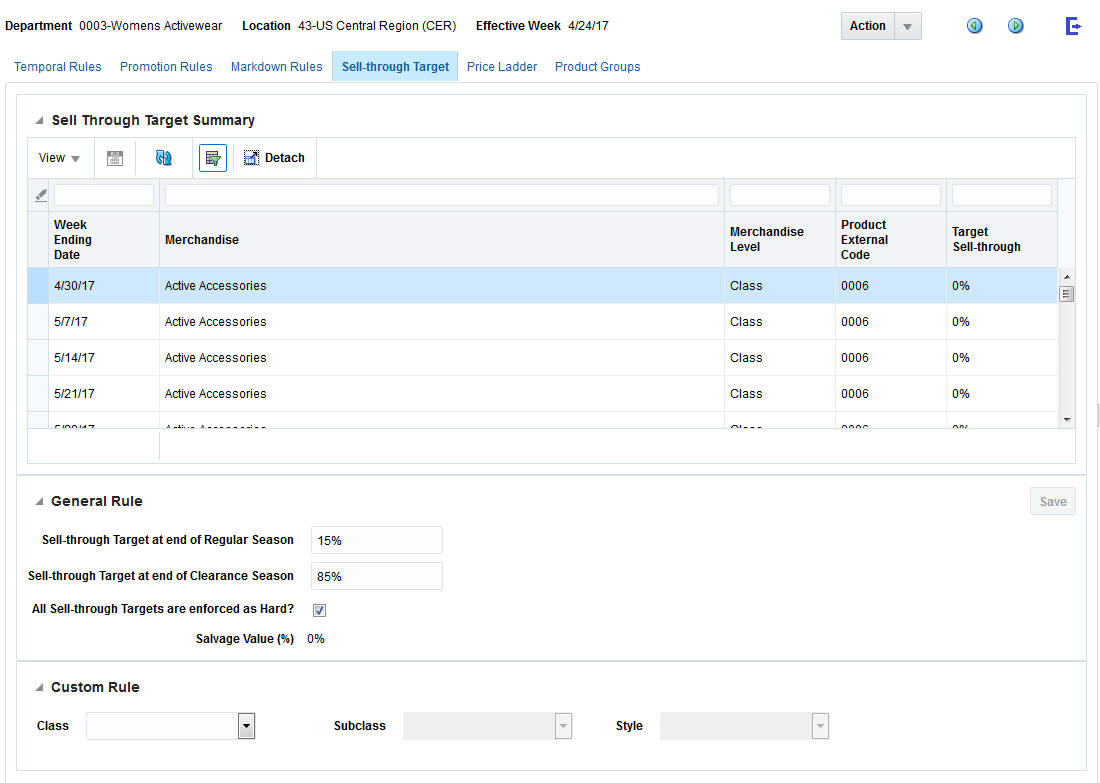The width and height of the screenshot is (1100, 783).
Task: Click the row selector for 5/7/17
Action: click(x=38, y=322)
